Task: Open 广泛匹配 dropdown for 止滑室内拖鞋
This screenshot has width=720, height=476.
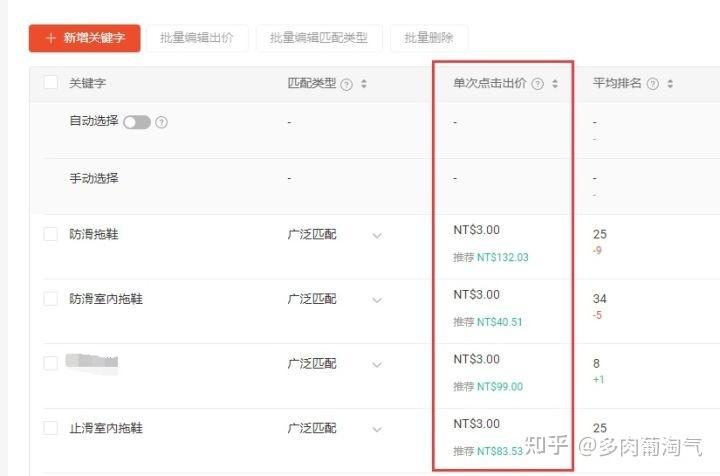Action: tap(335, 429)
